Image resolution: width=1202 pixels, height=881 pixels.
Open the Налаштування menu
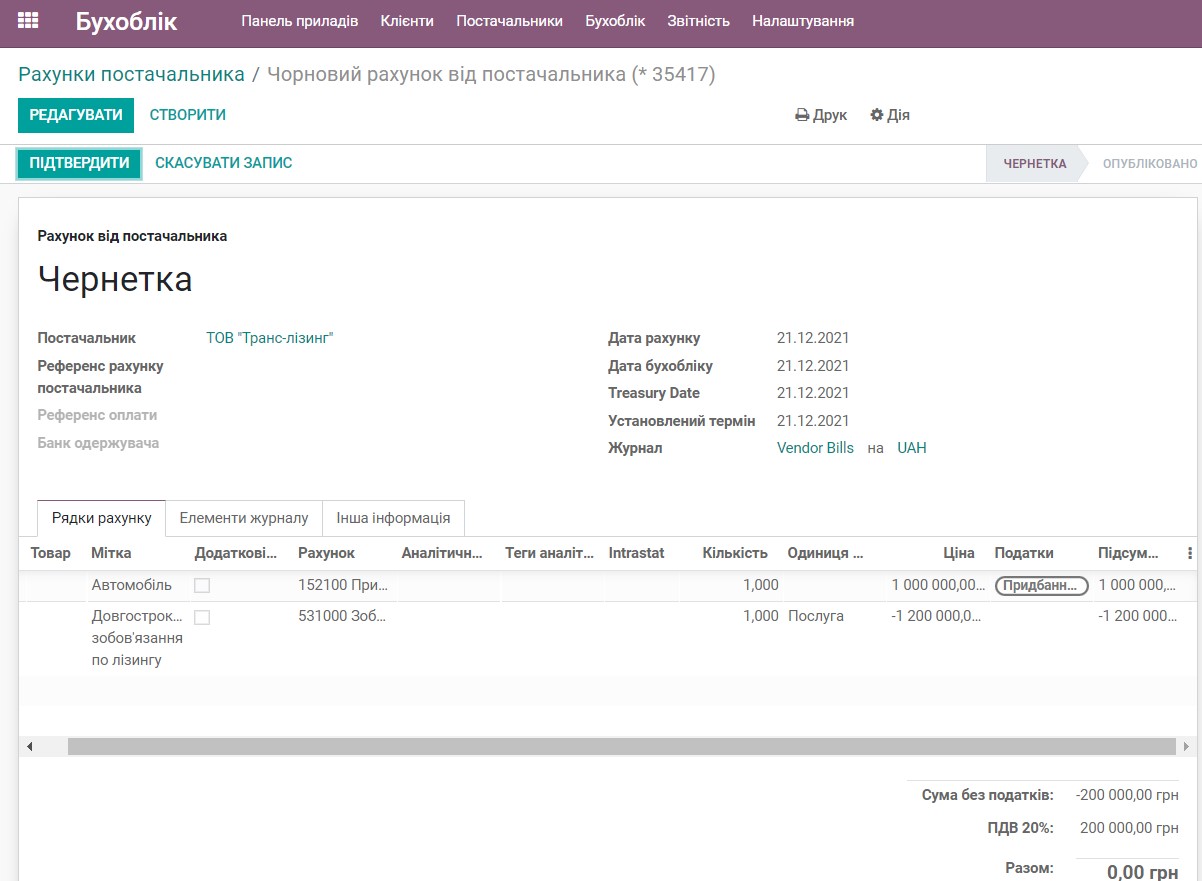click(802, 20)
